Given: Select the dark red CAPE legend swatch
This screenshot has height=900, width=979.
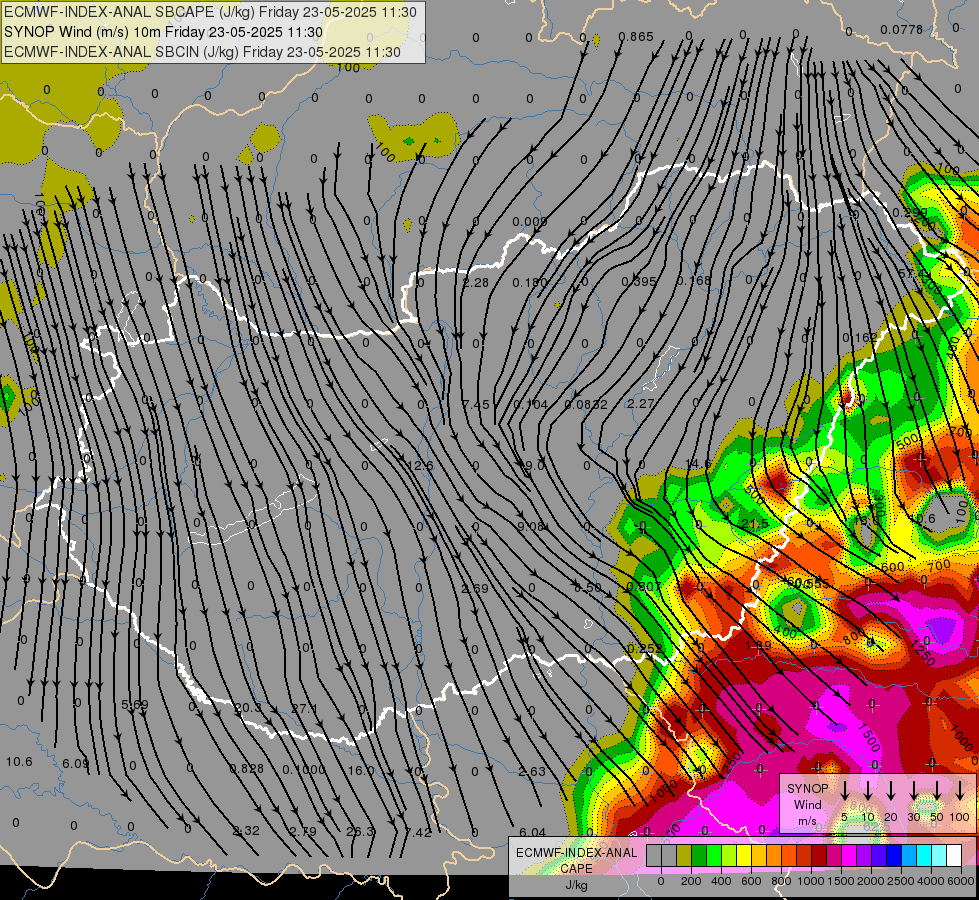Looking at the screenshot, I should coord(819,856).
